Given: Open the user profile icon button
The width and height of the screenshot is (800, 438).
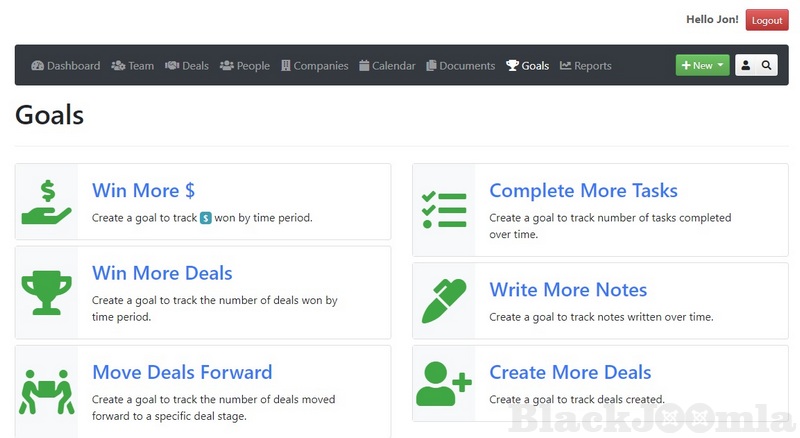Looking at the screenshot, I should coord(746,66).
